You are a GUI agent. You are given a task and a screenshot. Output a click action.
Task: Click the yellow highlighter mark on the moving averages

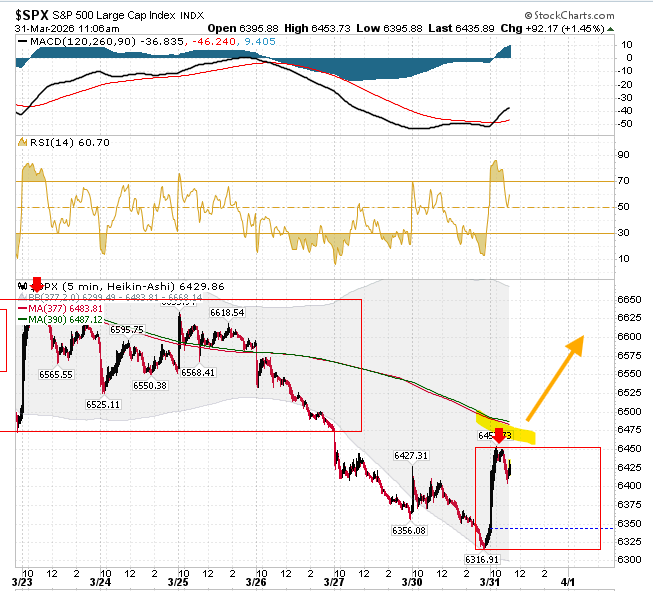tap(506, 427)
